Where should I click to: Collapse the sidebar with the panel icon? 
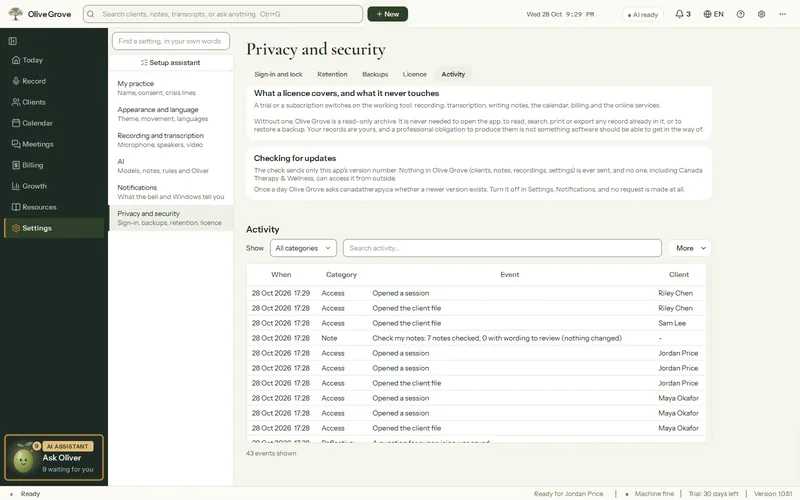pyautogui.click(x=13, y=41)
